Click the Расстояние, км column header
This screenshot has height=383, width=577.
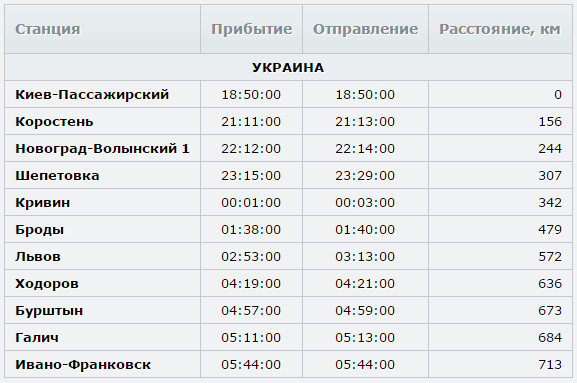500,29
